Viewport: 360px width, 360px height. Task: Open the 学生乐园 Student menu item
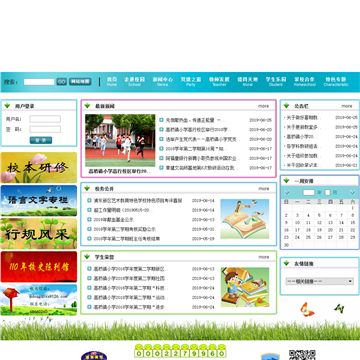coord(276,82)
